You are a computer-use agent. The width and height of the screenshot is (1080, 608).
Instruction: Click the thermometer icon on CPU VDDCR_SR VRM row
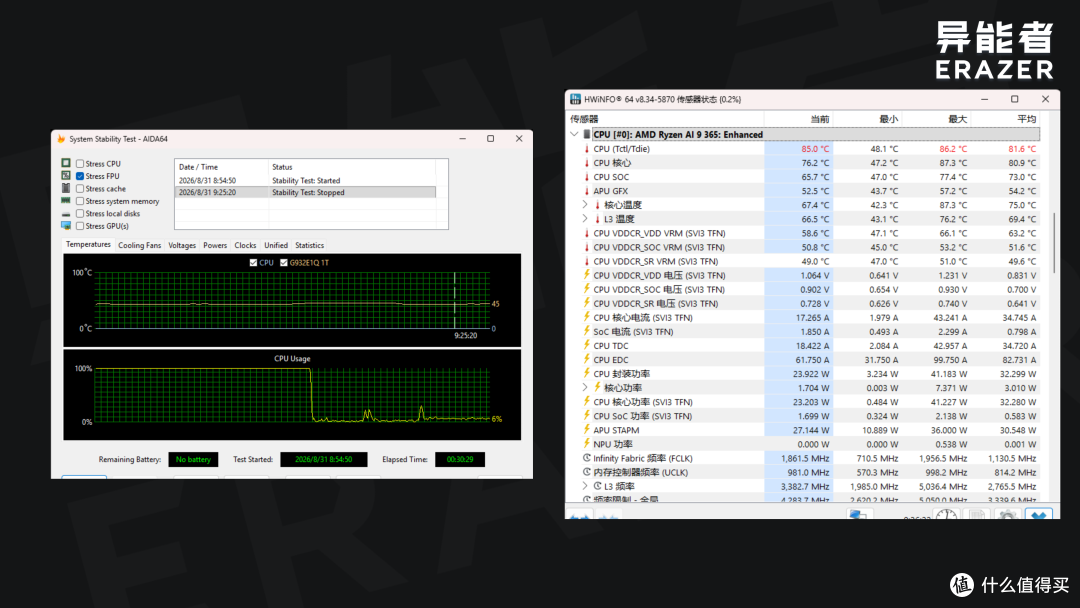click(587, 261)
